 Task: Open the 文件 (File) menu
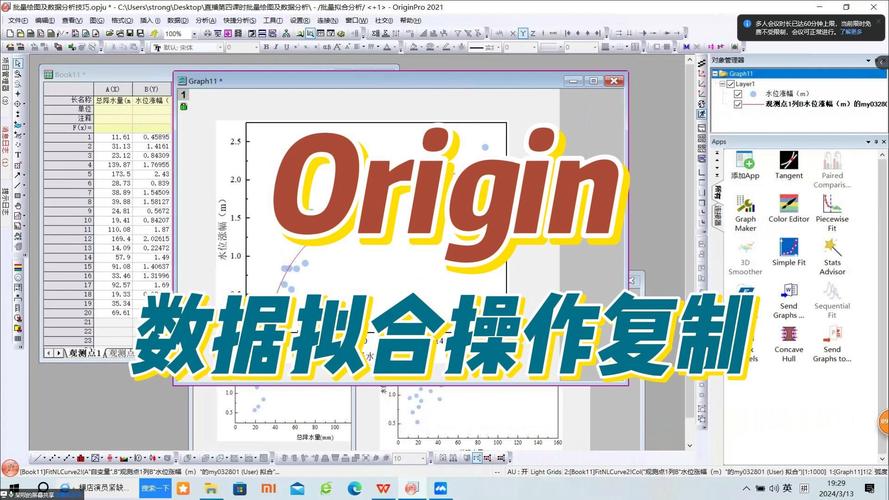point(17,20)
